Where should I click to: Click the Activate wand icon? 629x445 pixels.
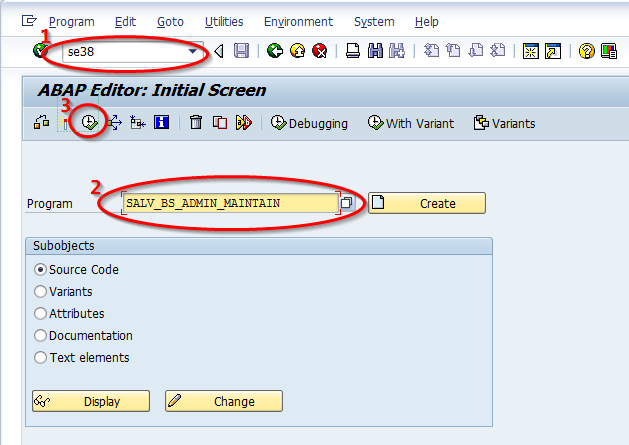[x=65, y=122]
